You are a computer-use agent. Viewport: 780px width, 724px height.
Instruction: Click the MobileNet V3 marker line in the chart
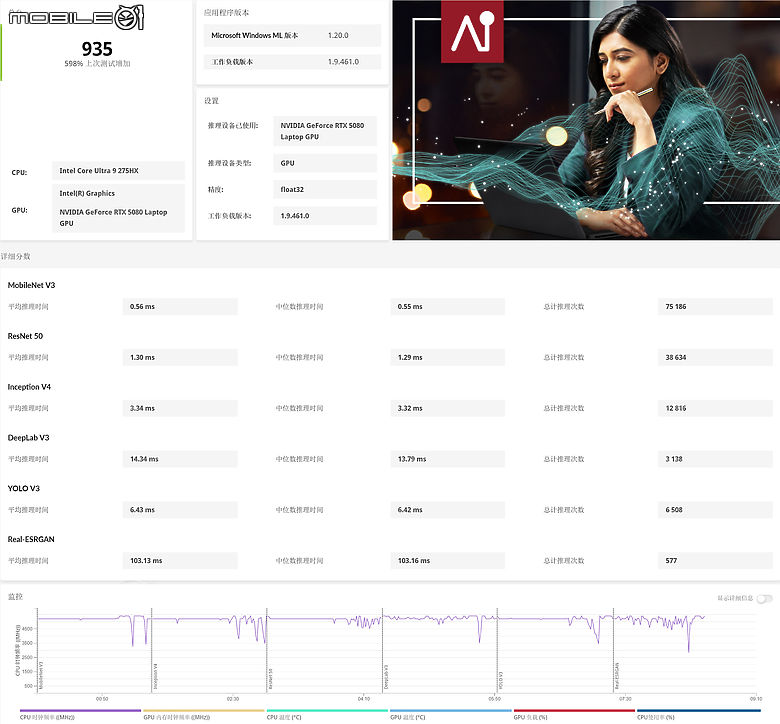point(38,650)
